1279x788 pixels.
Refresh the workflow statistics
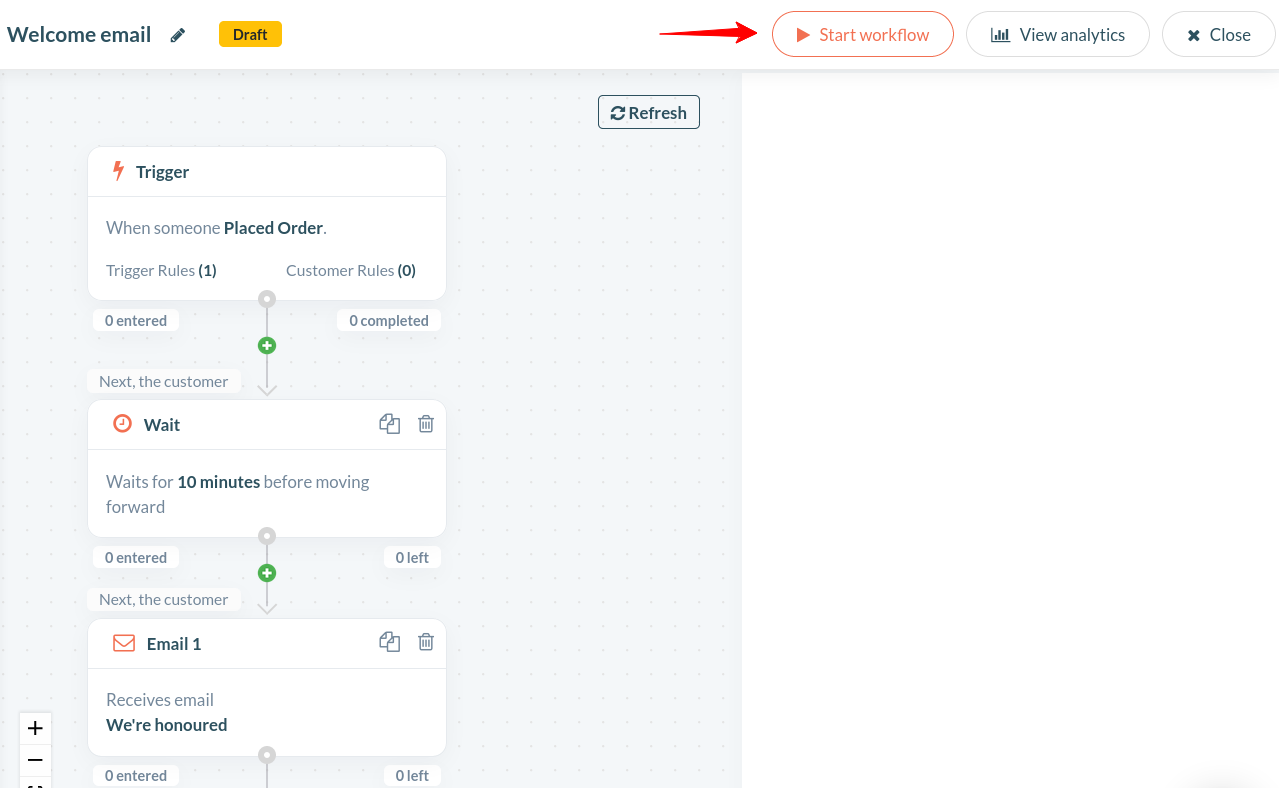tap(648, 112)
